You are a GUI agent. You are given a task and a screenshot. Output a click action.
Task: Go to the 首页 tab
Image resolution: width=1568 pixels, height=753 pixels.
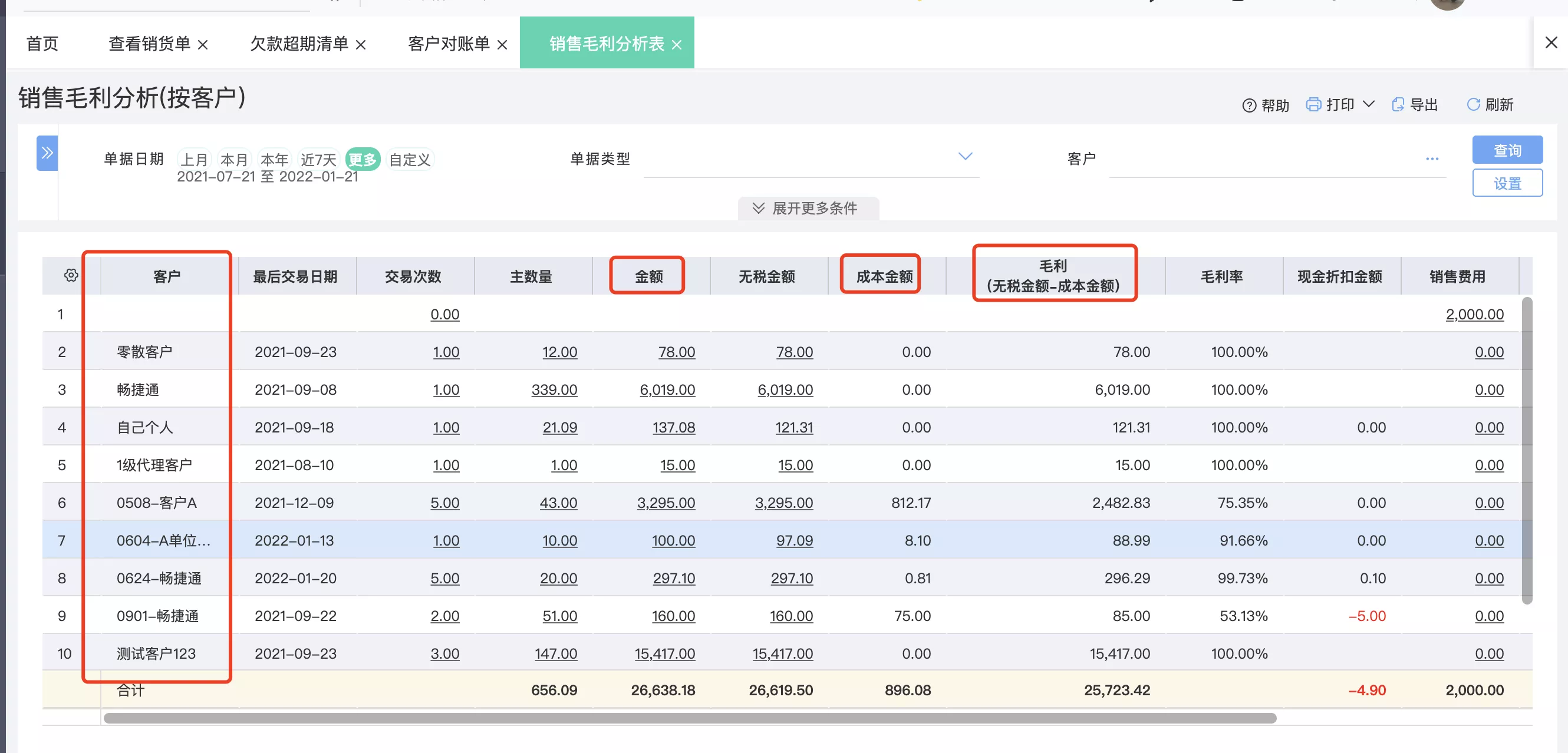click(x=42, y=44)
